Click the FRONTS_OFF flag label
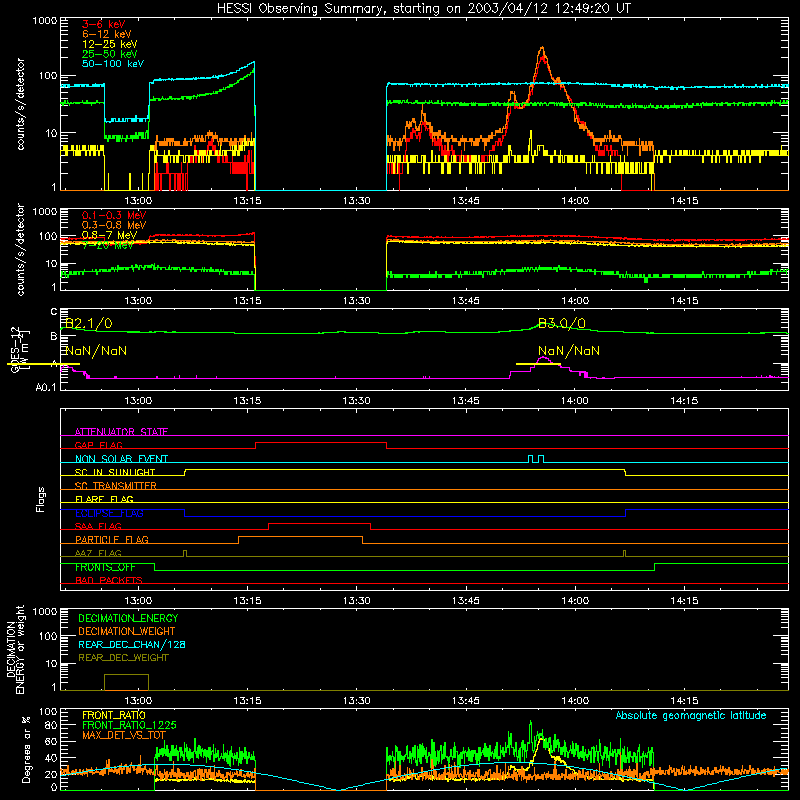Image resolution: width=800 pixels, height=800 pixels. click(x=105, y=567)
